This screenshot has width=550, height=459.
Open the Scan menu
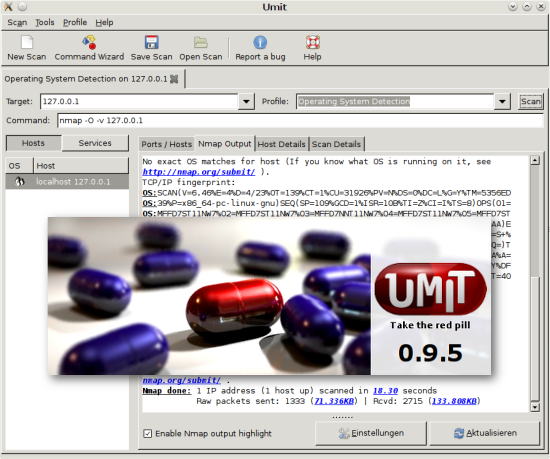[x=17, y=22]
